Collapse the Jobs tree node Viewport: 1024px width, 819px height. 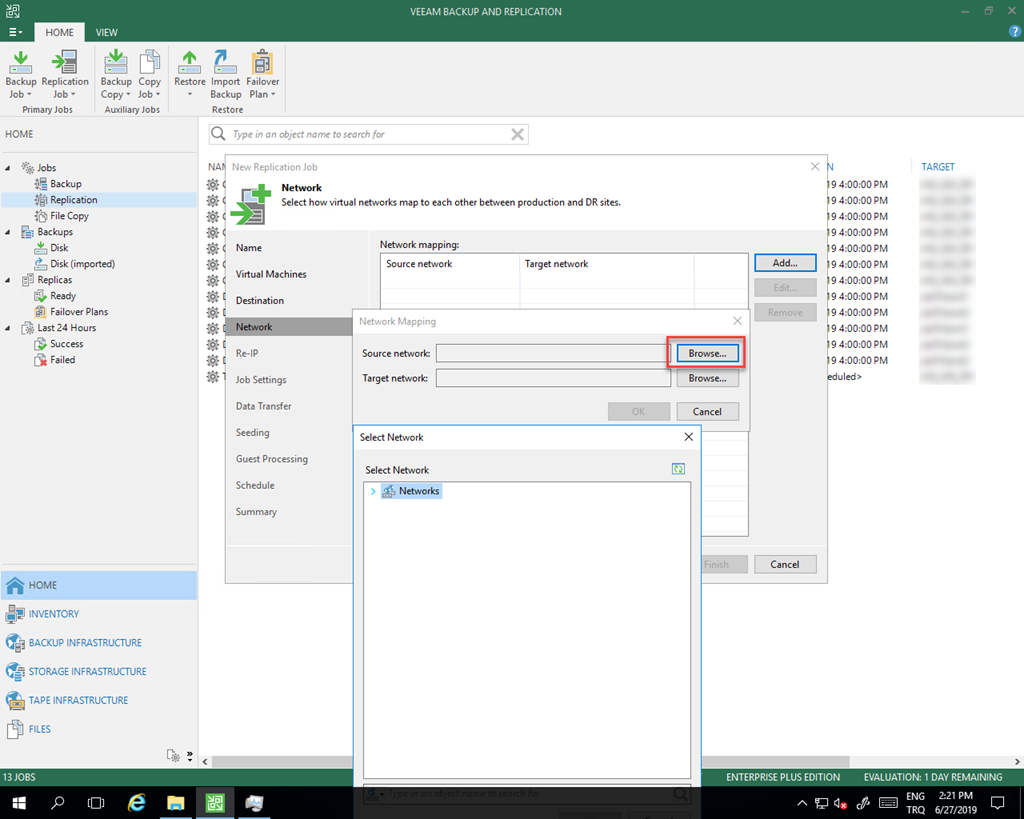click(x=8, y=168)
